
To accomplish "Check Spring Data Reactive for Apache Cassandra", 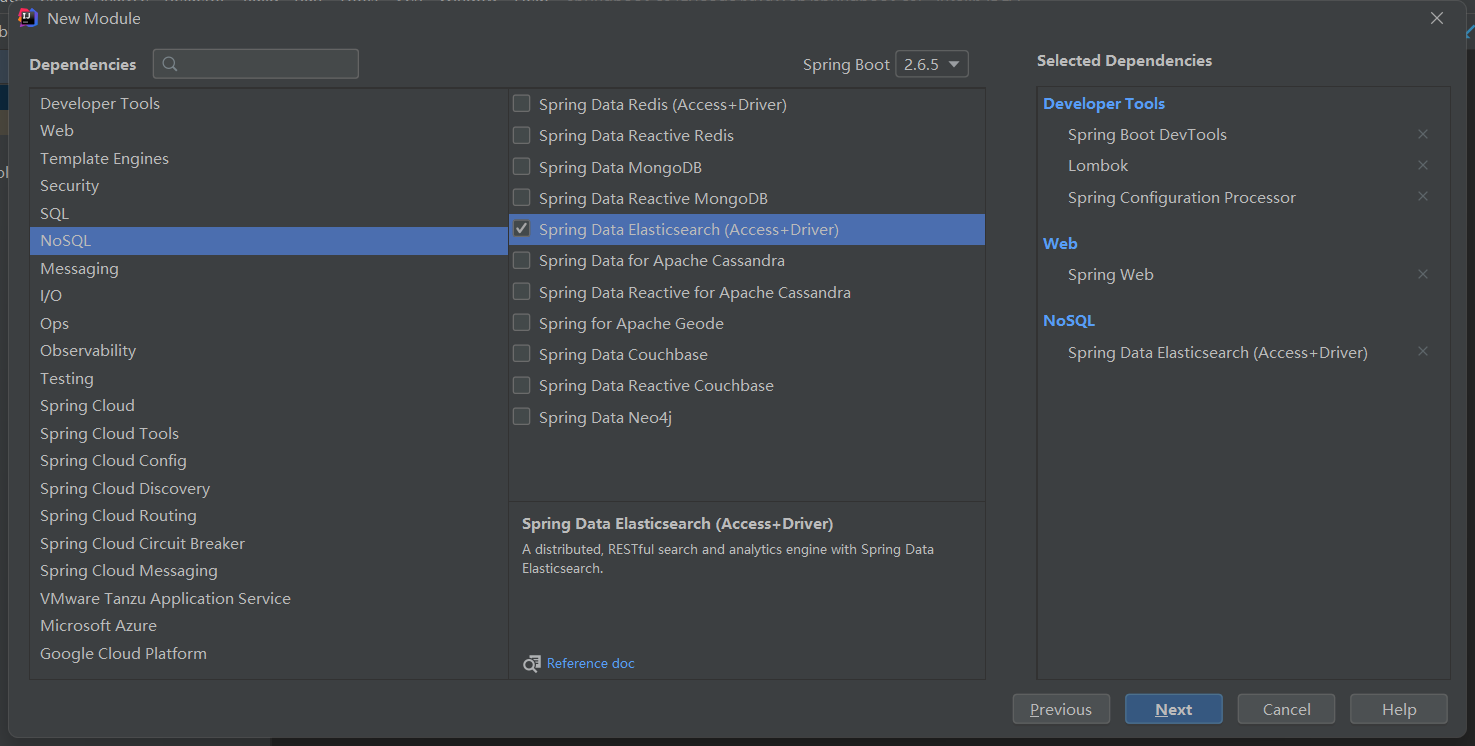I will (x=522, y=291).
